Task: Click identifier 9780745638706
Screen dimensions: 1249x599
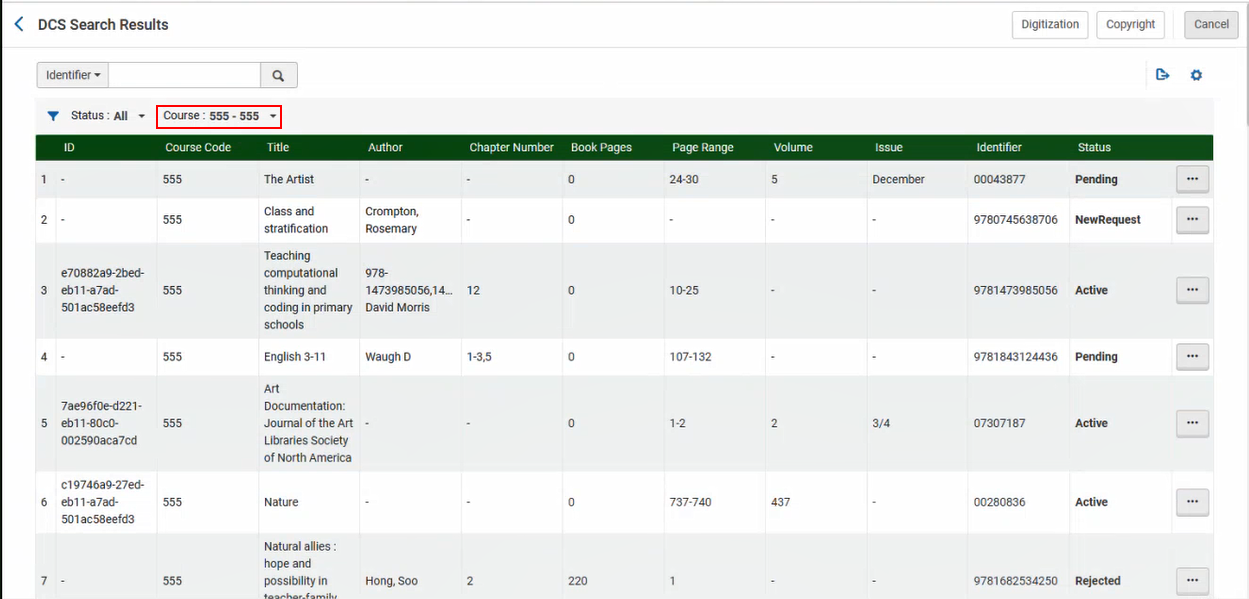Action: (x=1015, y=219)
